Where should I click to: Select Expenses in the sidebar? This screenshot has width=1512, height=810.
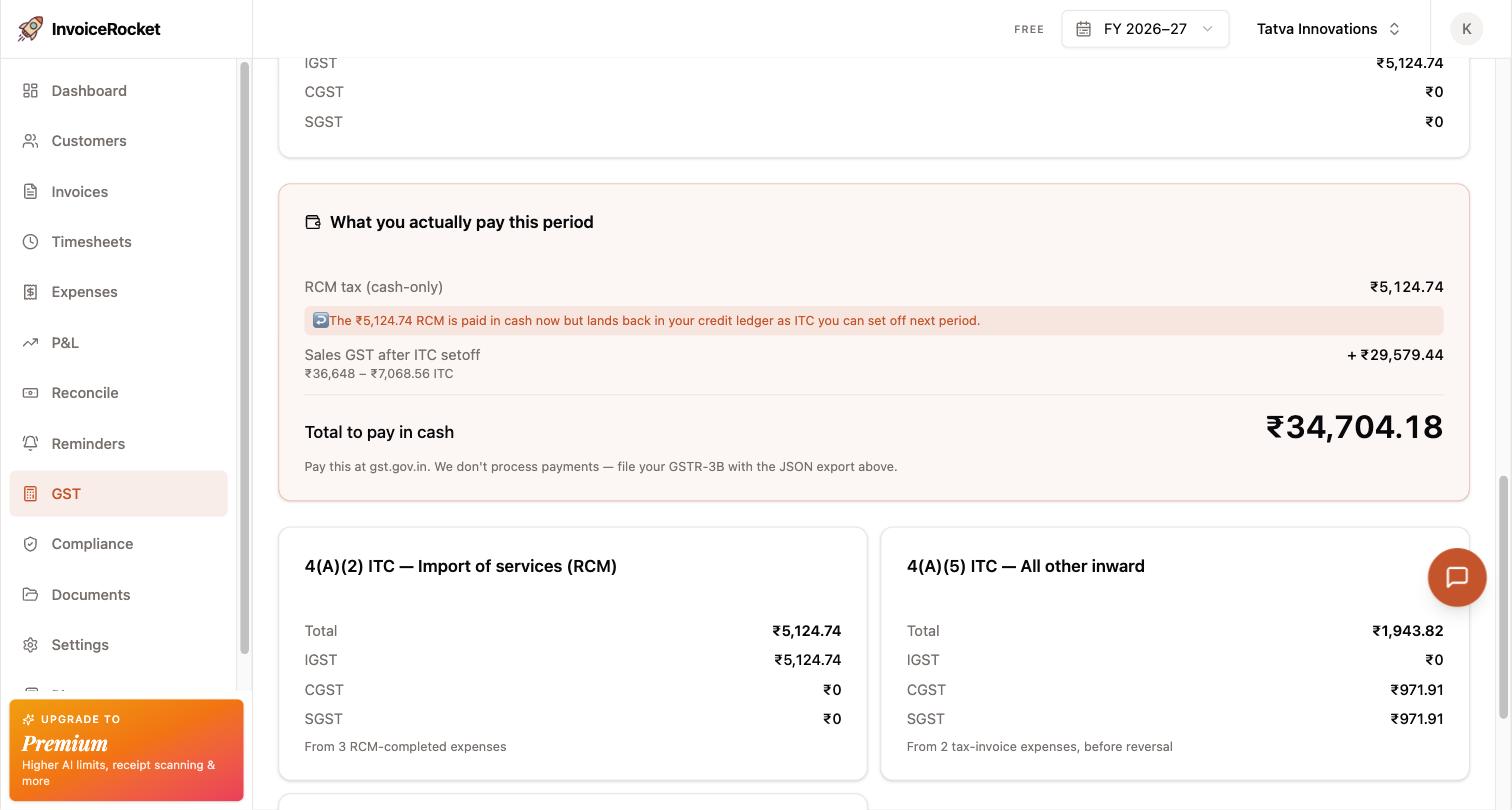click(x=119, y=292)
